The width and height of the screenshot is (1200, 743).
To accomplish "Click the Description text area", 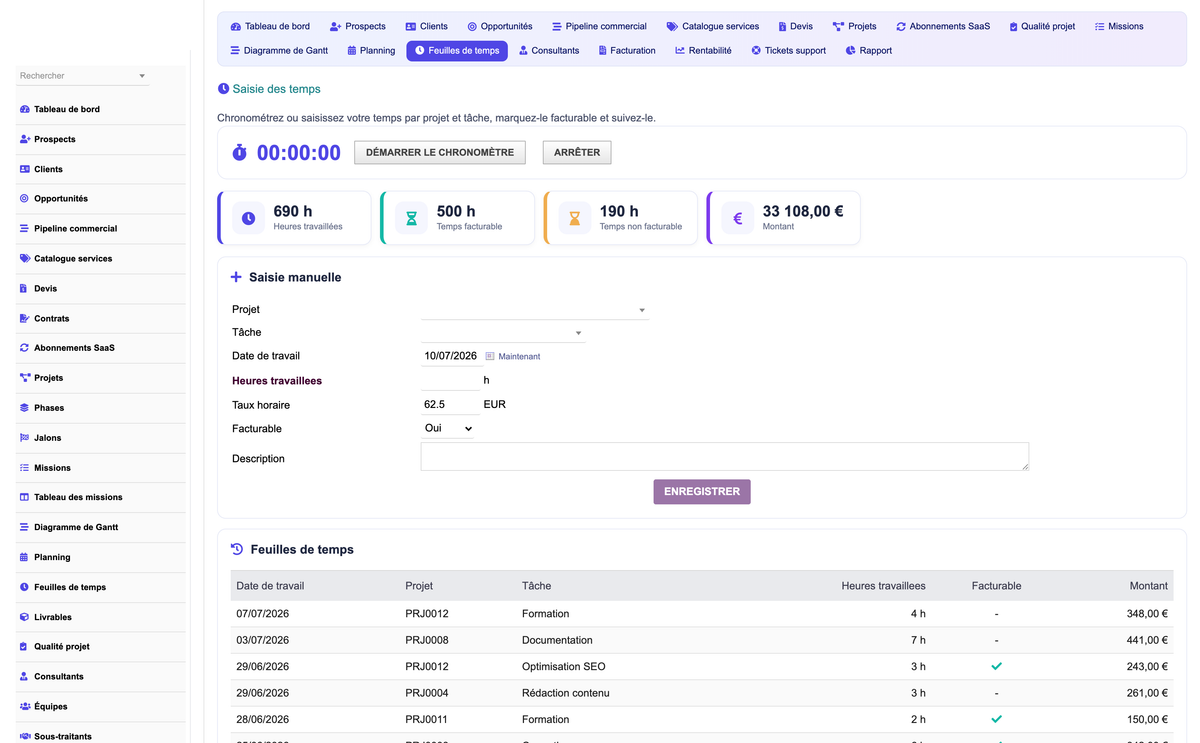I will click(725, 456).
